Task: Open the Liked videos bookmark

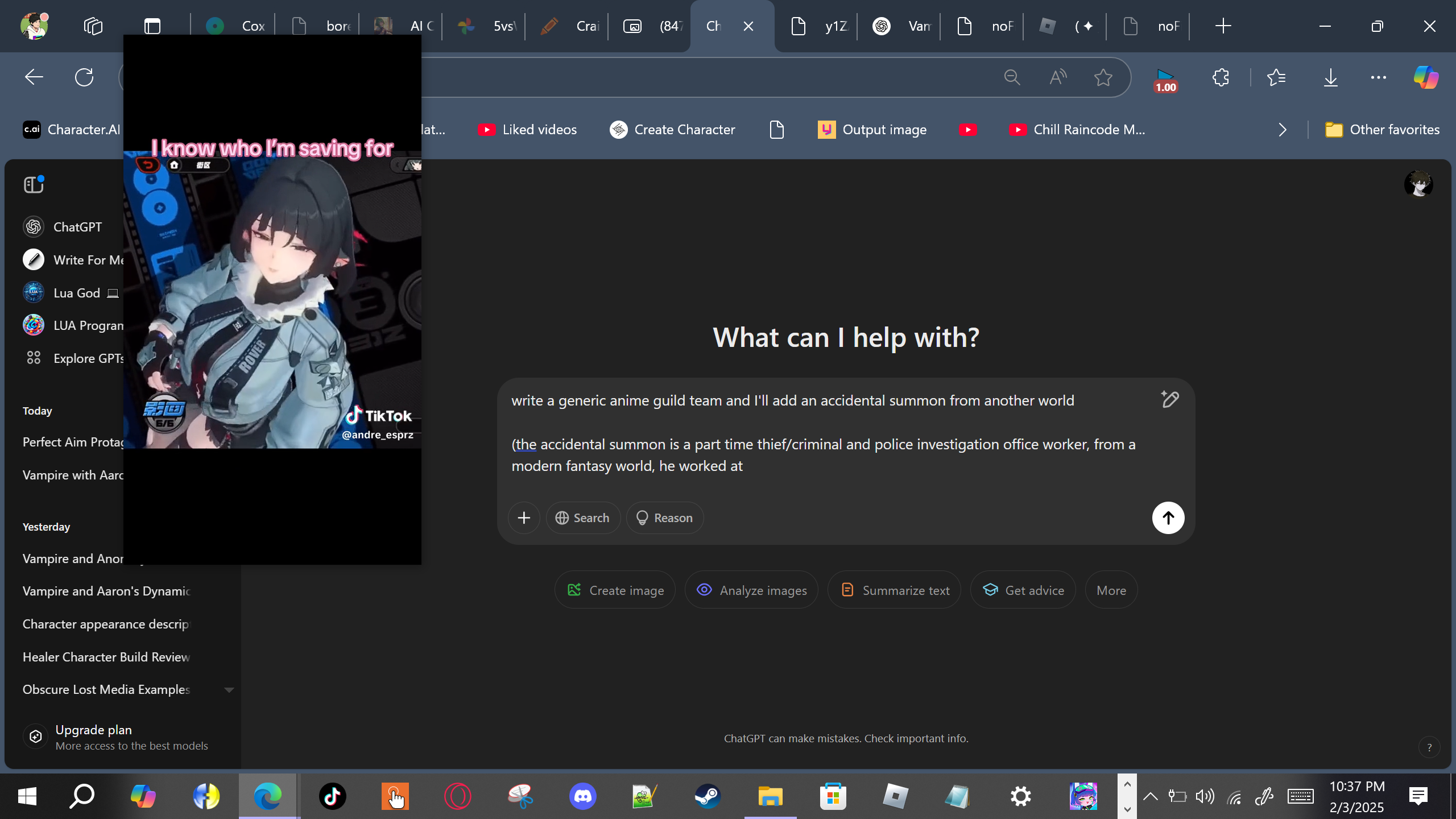Action: pyautogui.click(x=527, y=130)
